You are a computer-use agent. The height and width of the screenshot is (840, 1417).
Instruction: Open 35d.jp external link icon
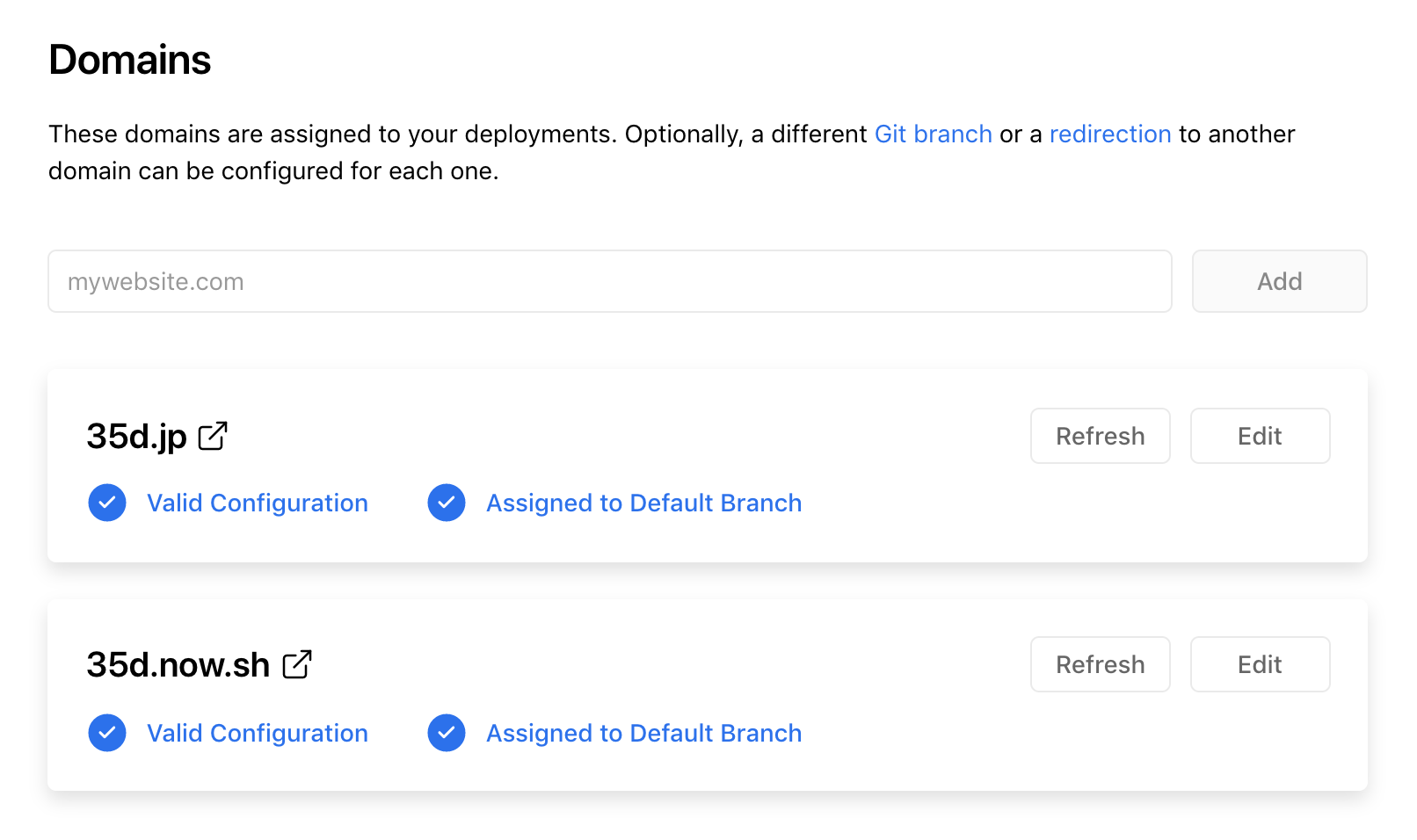213,436
